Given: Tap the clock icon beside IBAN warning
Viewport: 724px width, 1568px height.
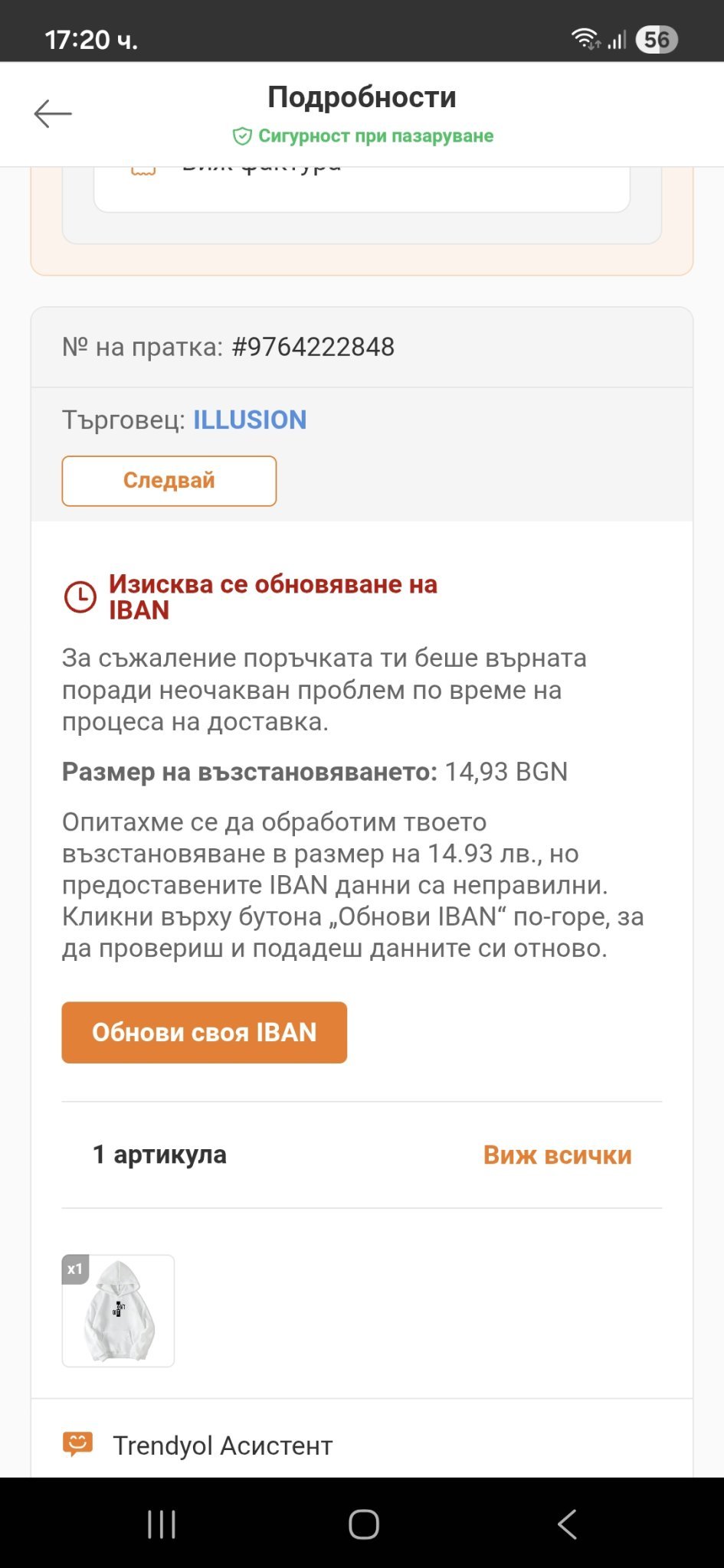Looking at the screenshot, I should 80,597.
